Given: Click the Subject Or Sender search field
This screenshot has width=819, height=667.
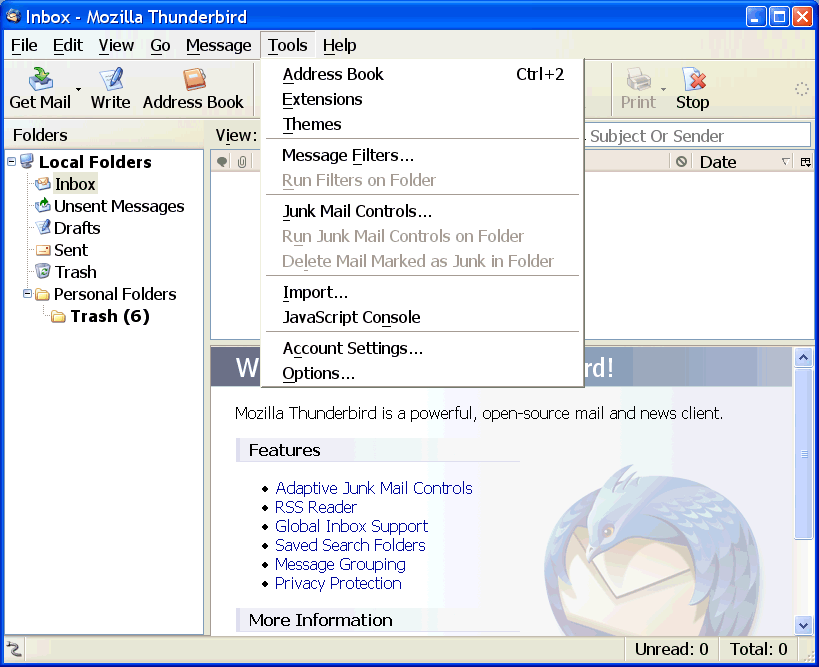Looking at the screenshot, I should [x=697, y=136].
